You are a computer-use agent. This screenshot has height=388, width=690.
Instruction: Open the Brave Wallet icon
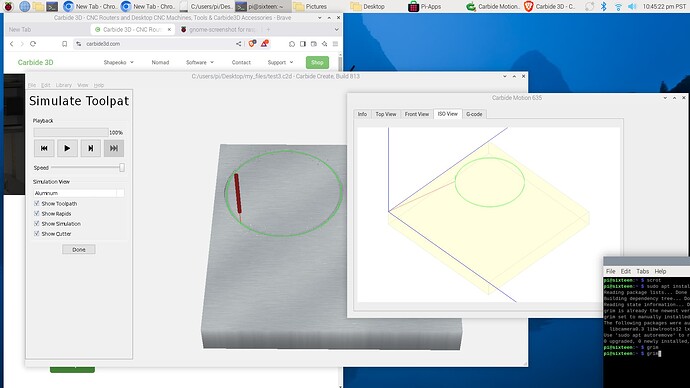(314, 44)
